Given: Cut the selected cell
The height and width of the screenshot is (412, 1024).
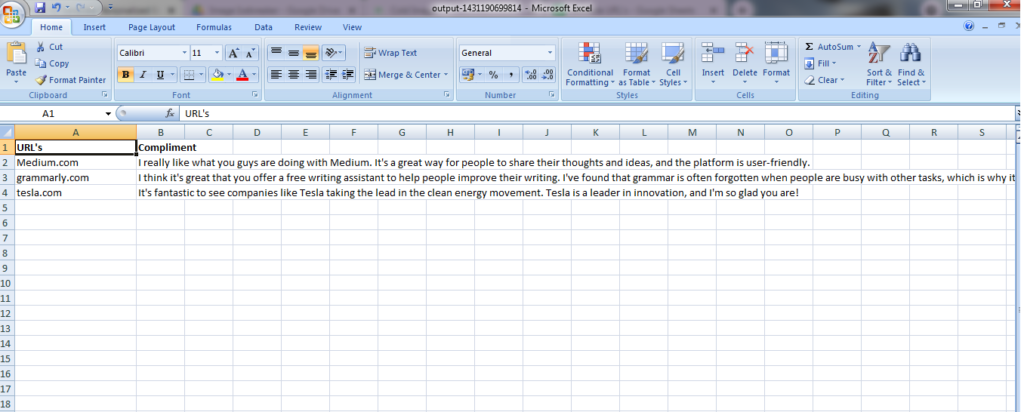Looking at the screenshot, I should [x=50, y=47].
